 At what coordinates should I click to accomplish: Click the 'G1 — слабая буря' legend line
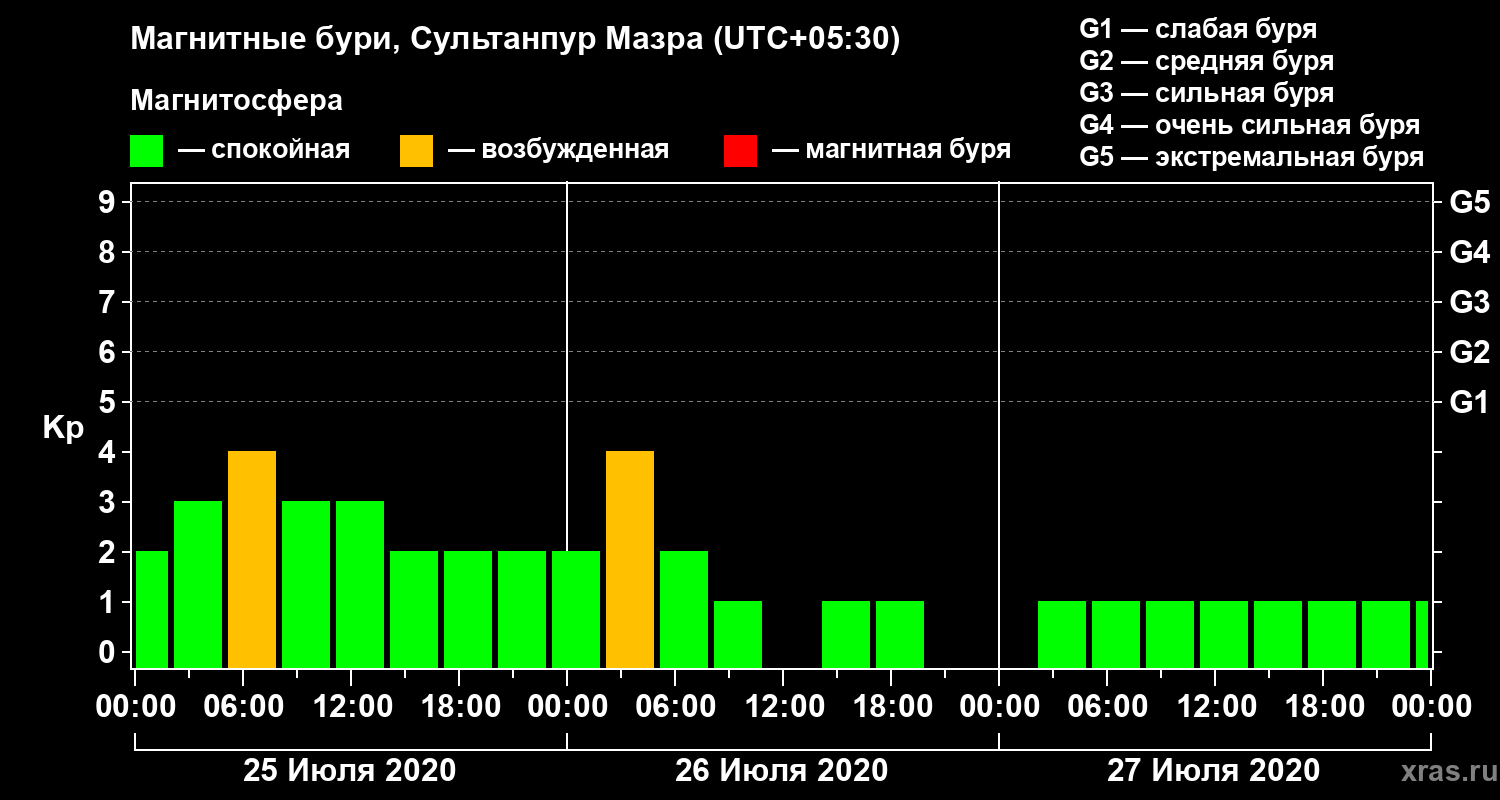tap(1198, 28)
